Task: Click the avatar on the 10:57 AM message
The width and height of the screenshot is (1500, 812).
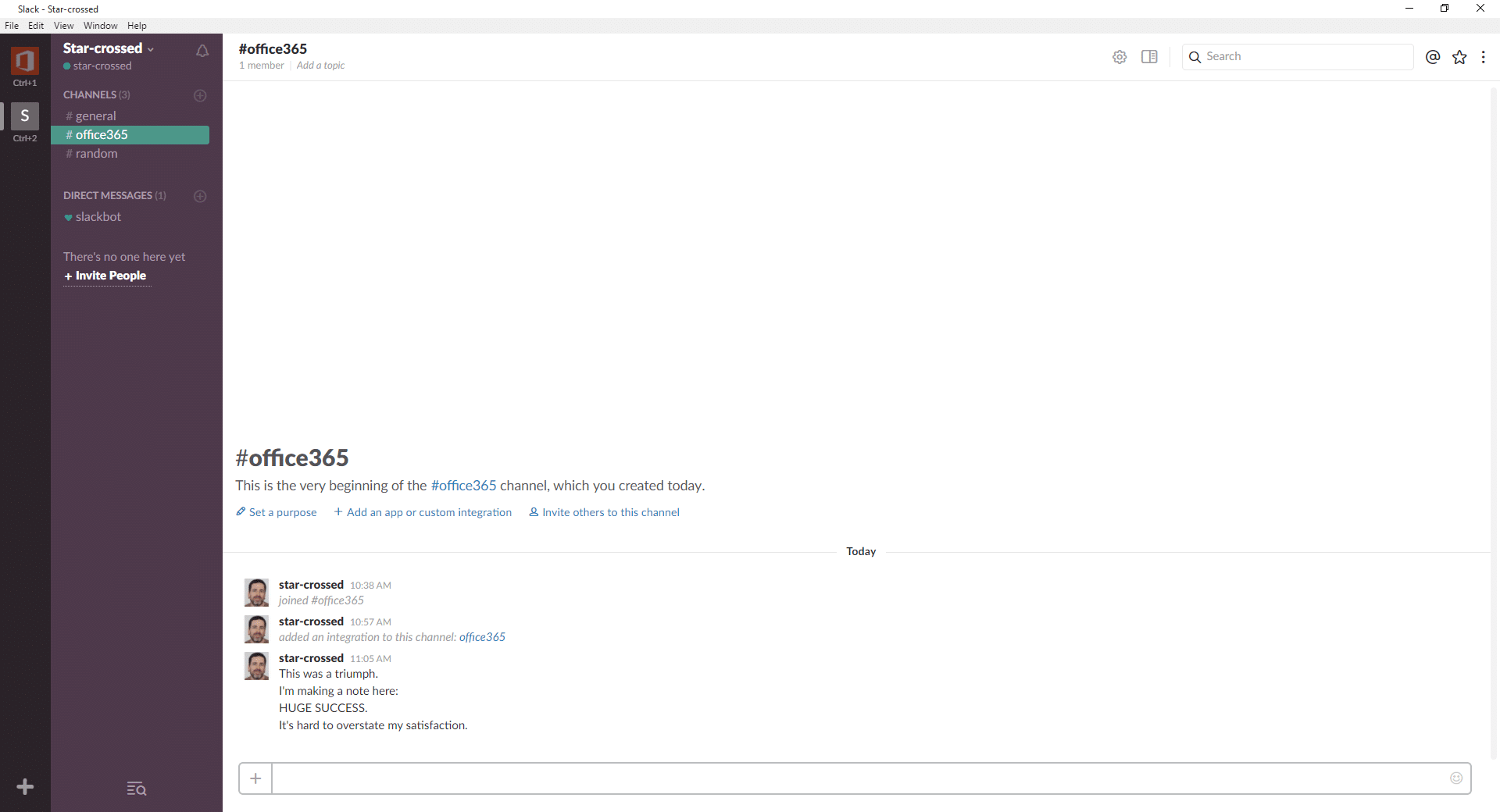Action: 256,629
